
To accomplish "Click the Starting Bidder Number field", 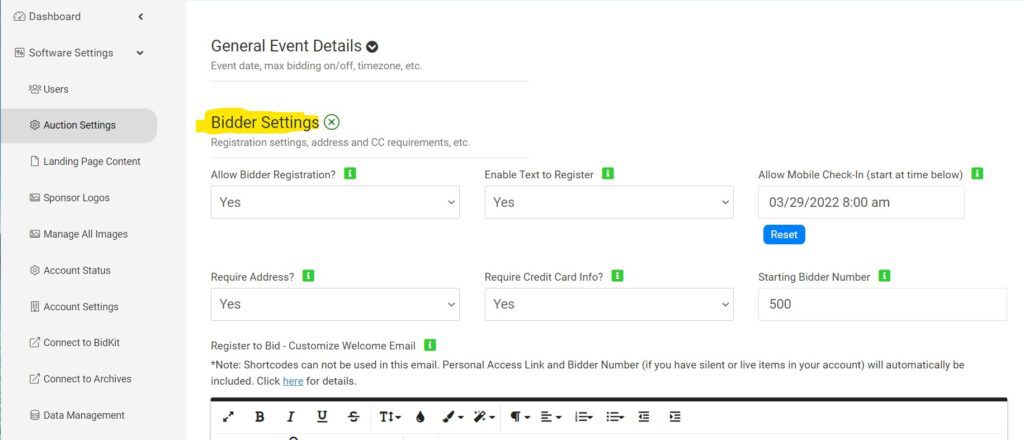I will (882, 304).
